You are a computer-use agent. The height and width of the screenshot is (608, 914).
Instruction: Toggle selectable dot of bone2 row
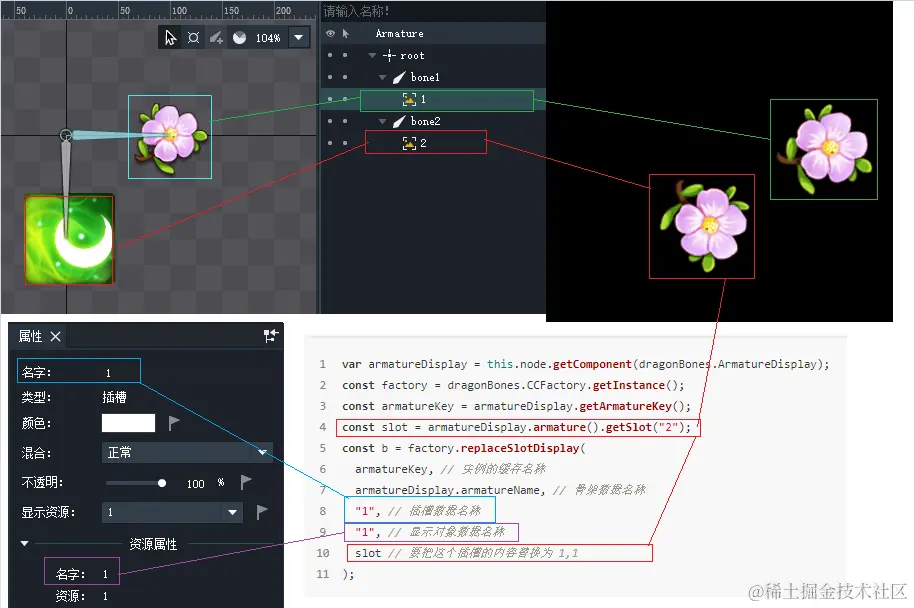point(345,121)
